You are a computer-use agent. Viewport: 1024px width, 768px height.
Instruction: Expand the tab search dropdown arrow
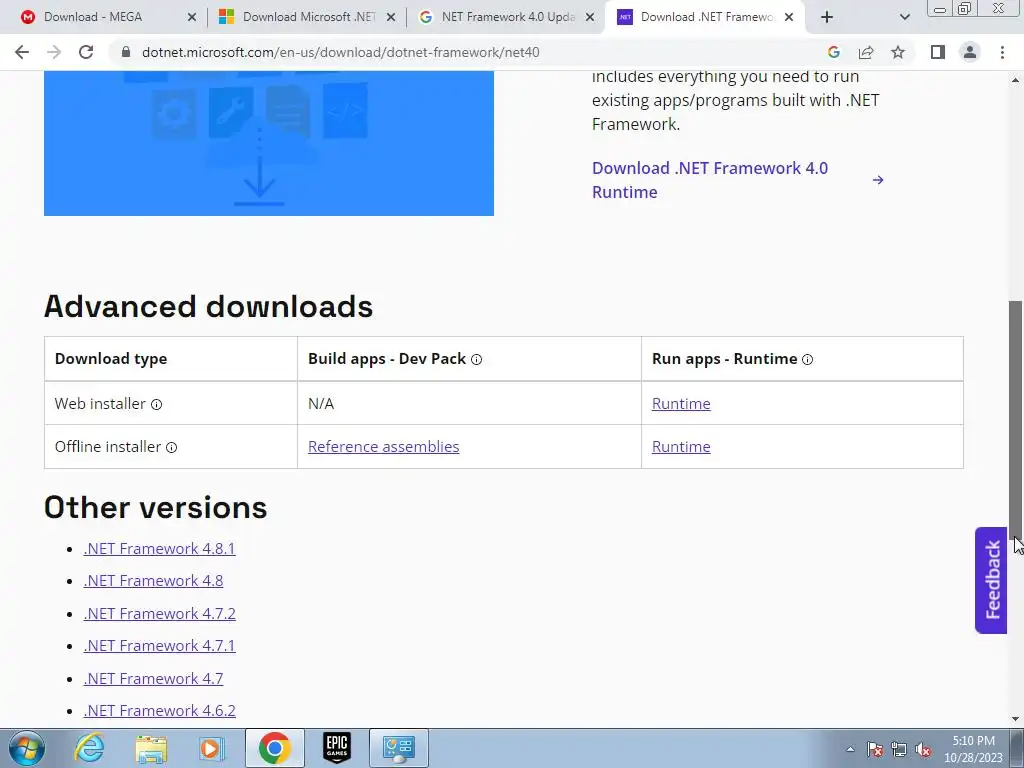904,17
